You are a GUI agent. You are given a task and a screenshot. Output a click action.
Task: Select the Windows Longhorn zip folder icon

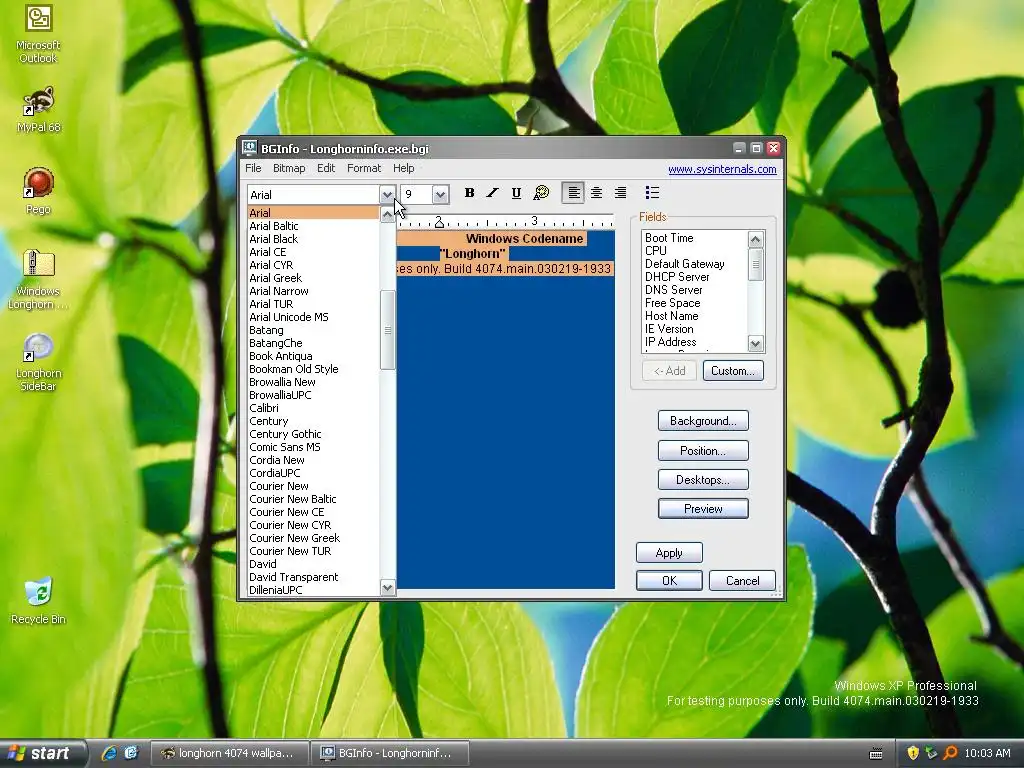pyautogui.click(x=38, y=280)
